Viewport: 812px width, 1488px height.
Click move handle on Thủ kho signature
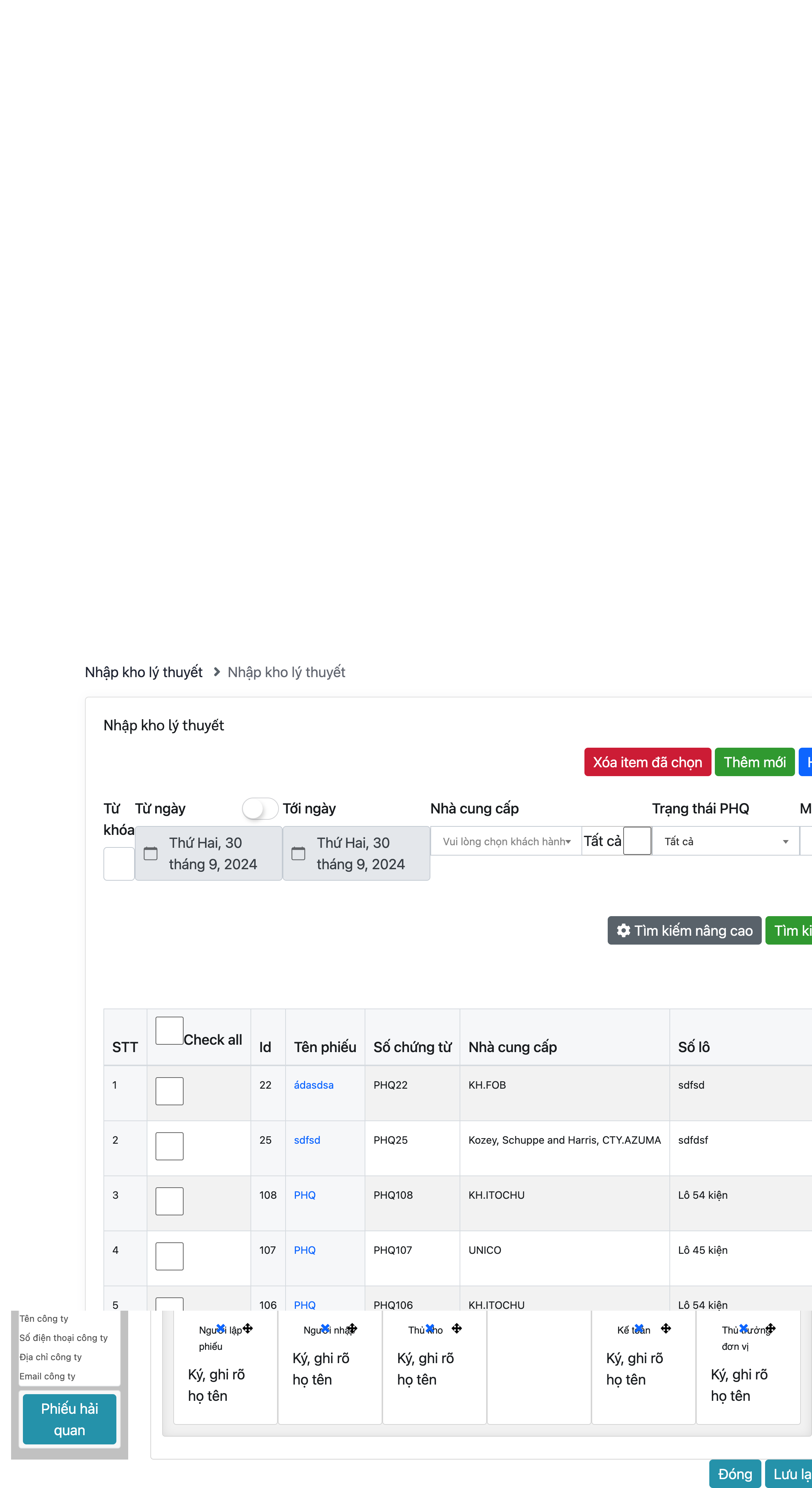[457, 1328]
